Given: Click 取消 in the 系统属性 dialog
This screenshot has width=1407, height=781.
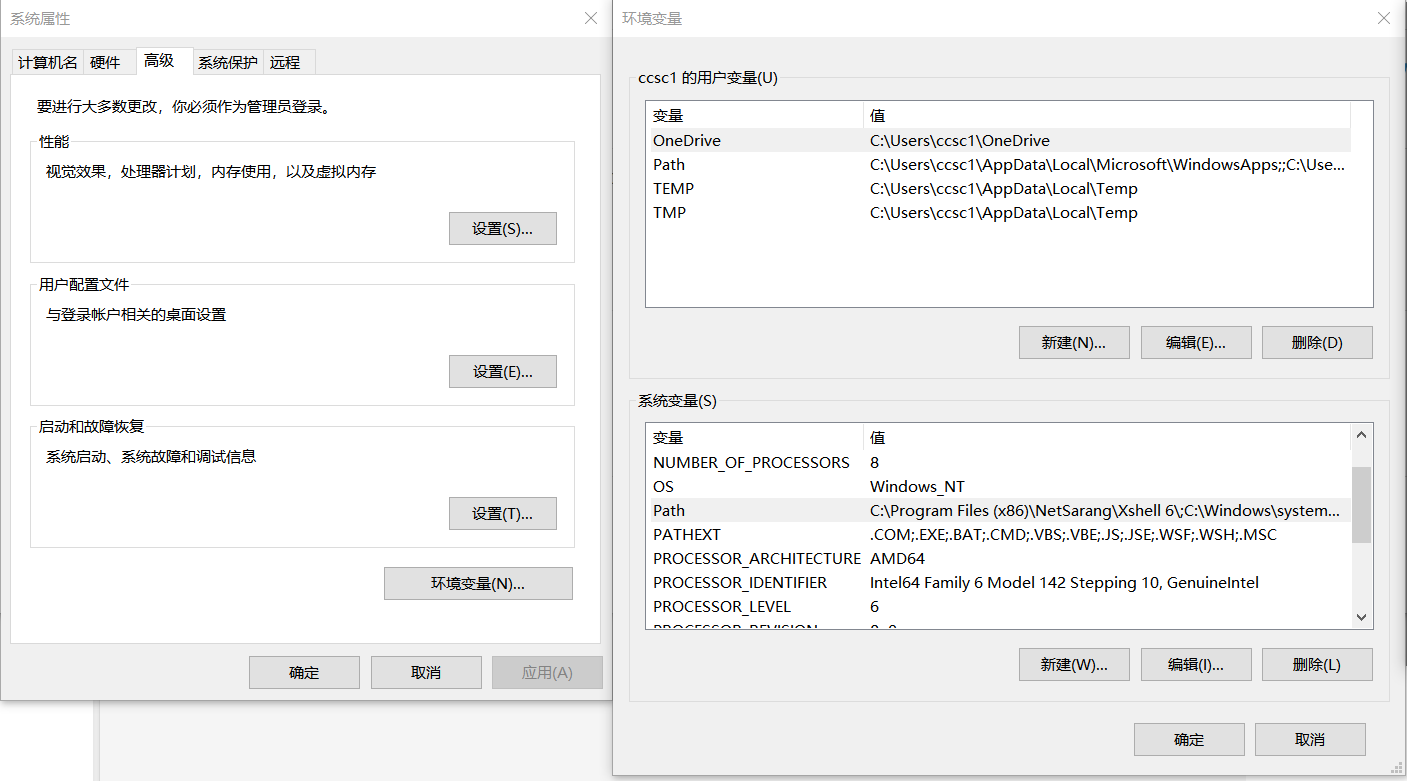Looking at the screenshot, I should click(426, 672).
